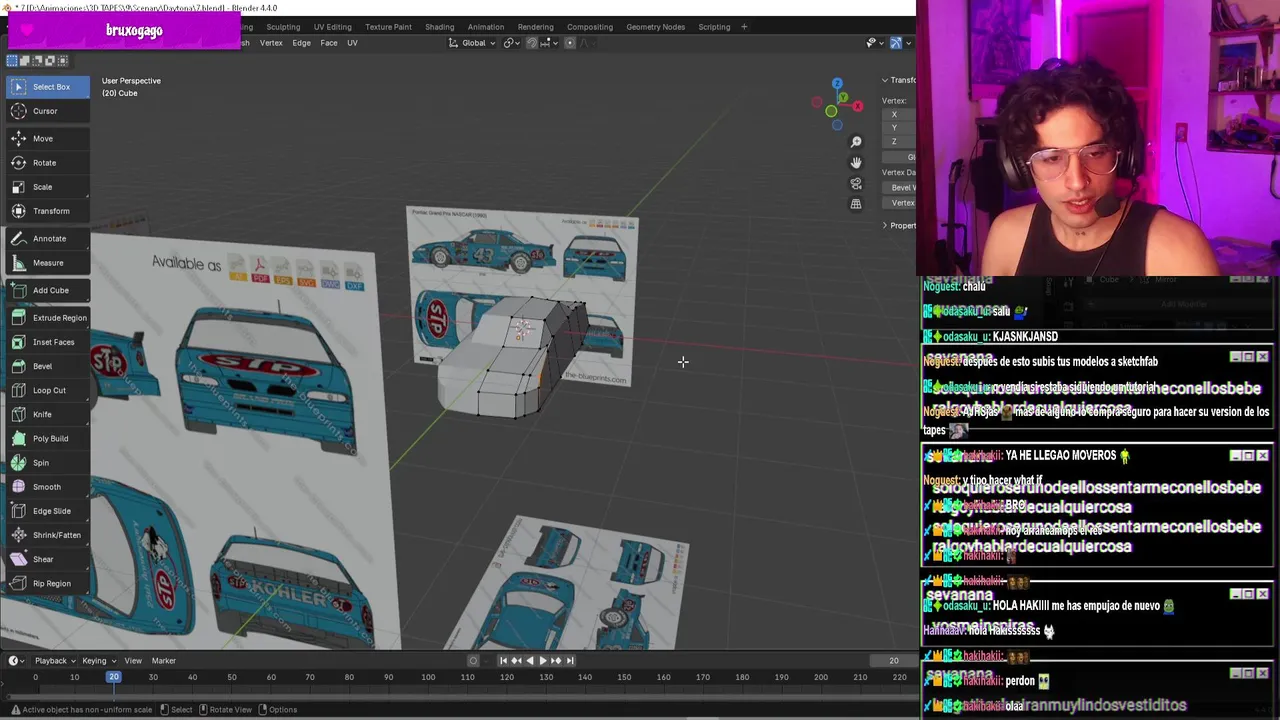The width and height of the screenshot is (1280, 720).
Task: Activate the Cursor tool
Action: 46,111
